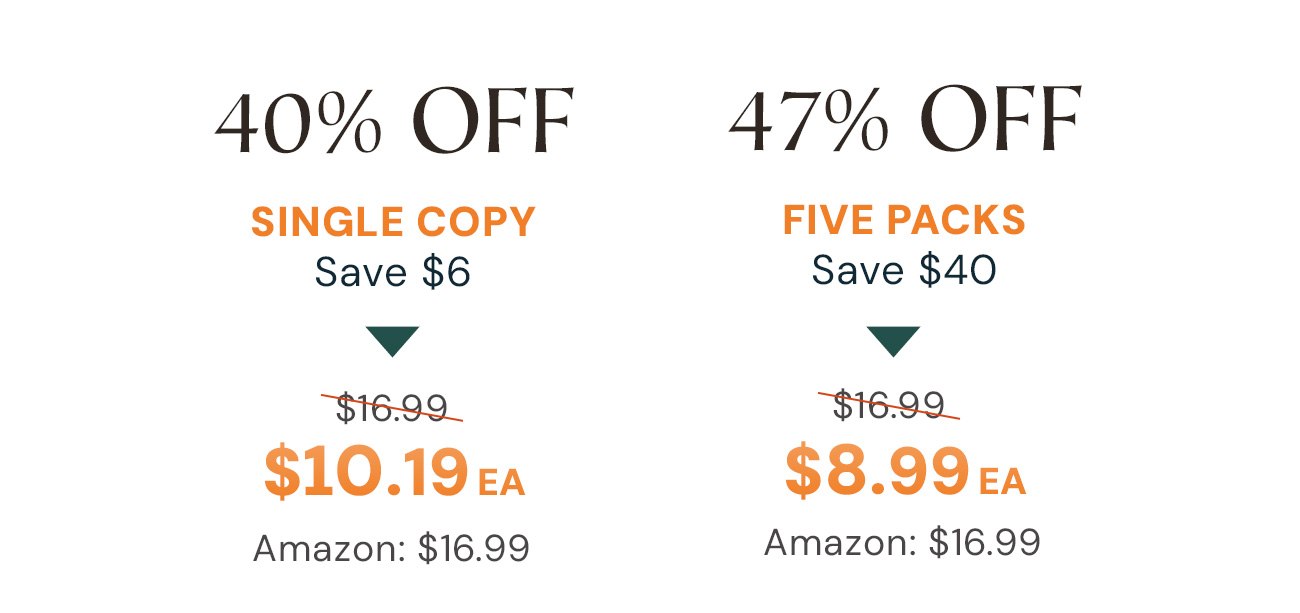Viewport: 1300px width, 613px height.
Task: Click the 40% OFF heading
Action: pyautogui.click(x=394, y=123)
